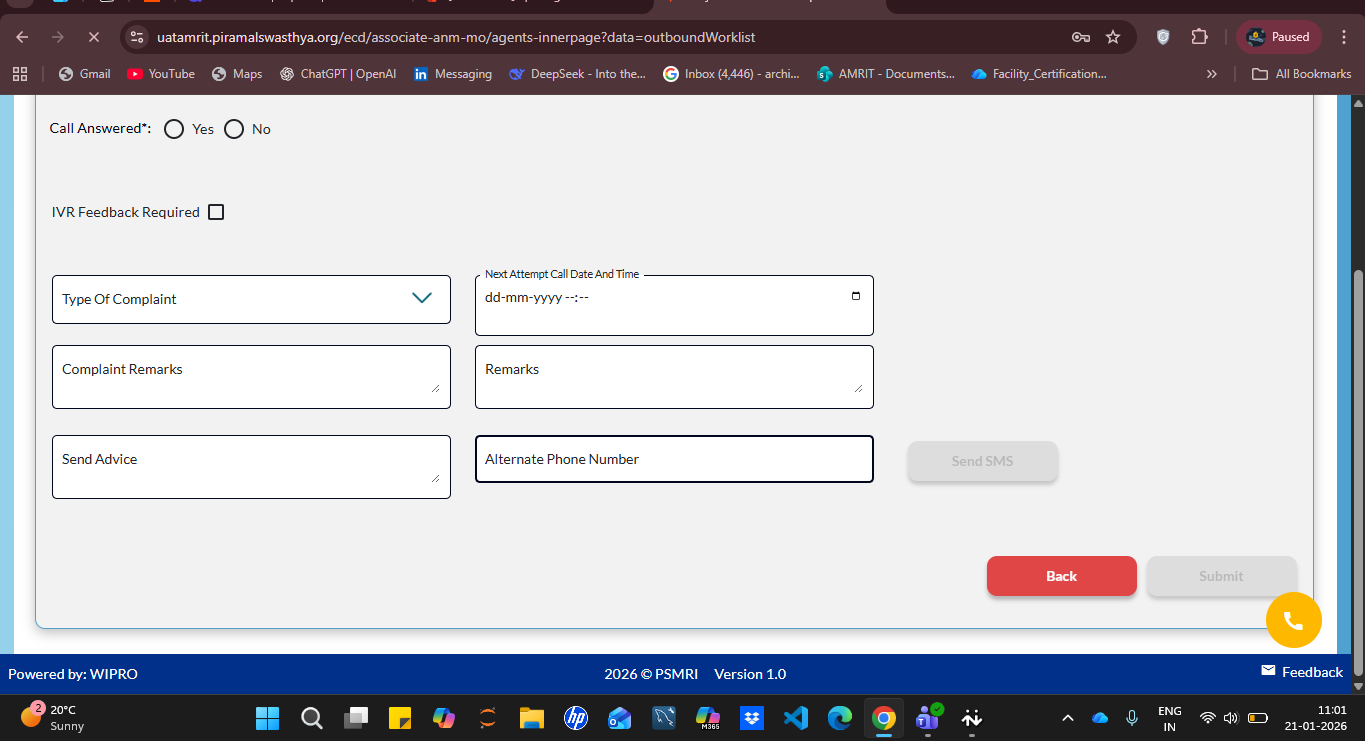The width and height of the screenshot is (1365, 741).
Task: Open the browser Extensions puzzle icon
Action: (1199, 37)
